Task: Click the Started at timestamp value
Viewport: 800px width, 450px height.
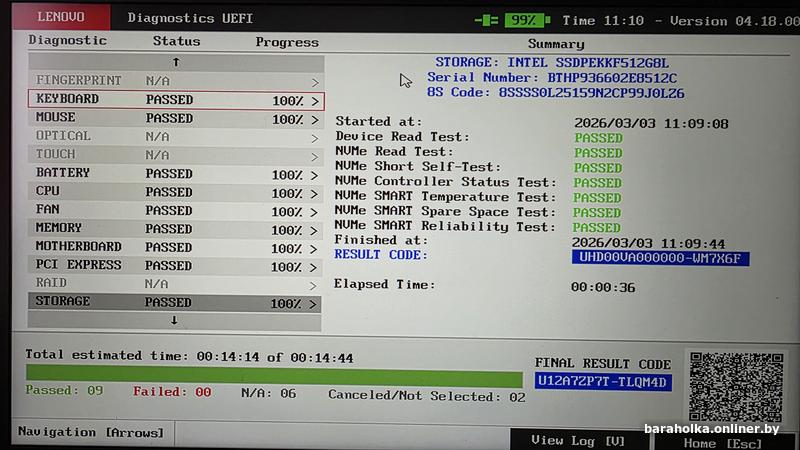Action: [x=652, y=123]
